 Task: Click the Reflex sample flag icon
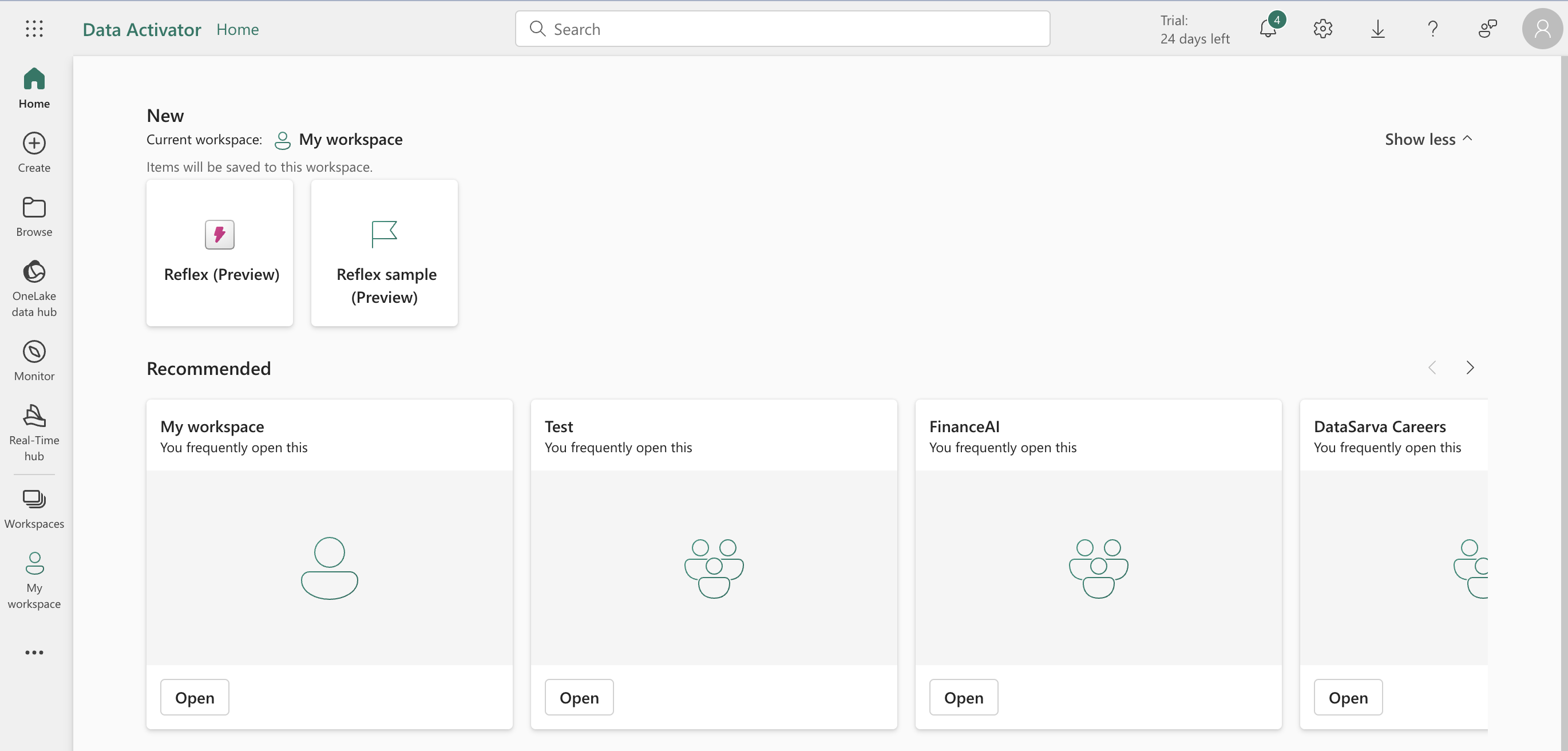click(384, 235)
